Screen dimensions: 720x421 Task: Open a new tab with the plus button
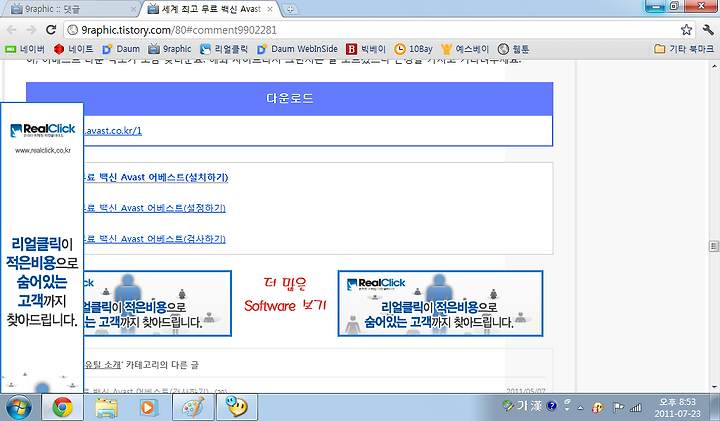pos(290,9)
